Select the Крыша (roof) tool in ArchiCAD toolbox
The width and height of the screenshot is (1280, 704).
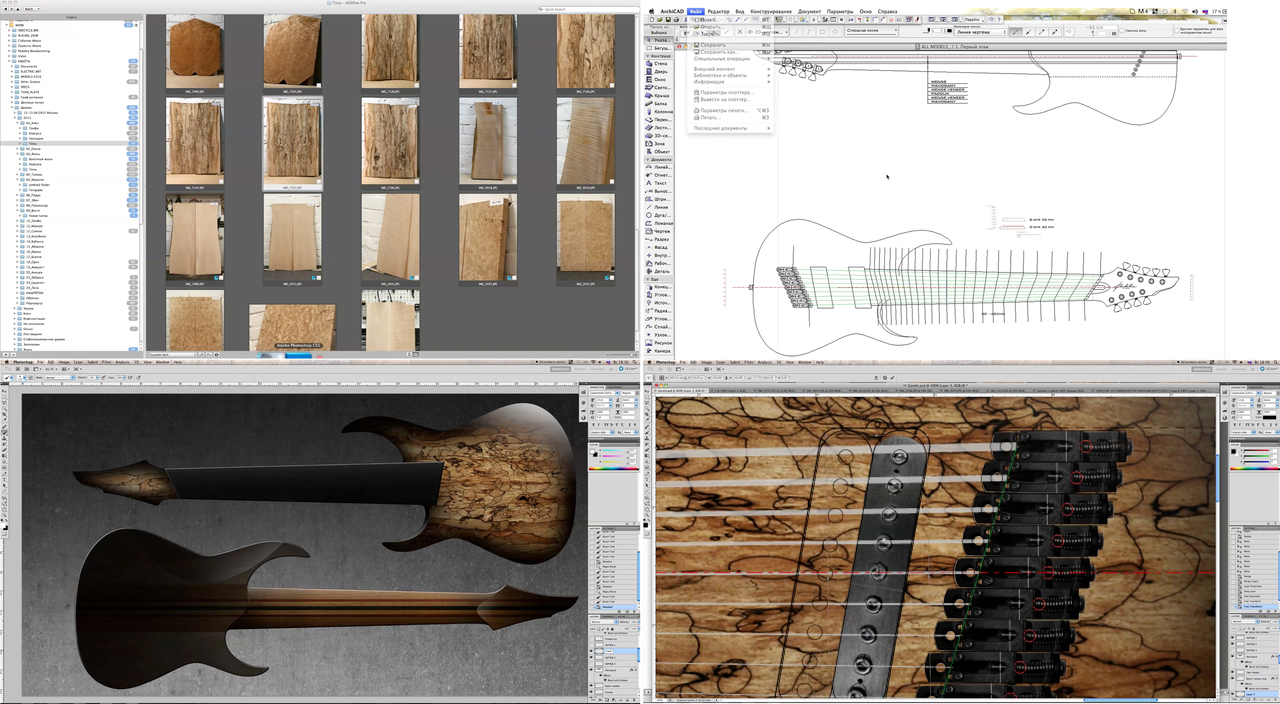(658, 96)
